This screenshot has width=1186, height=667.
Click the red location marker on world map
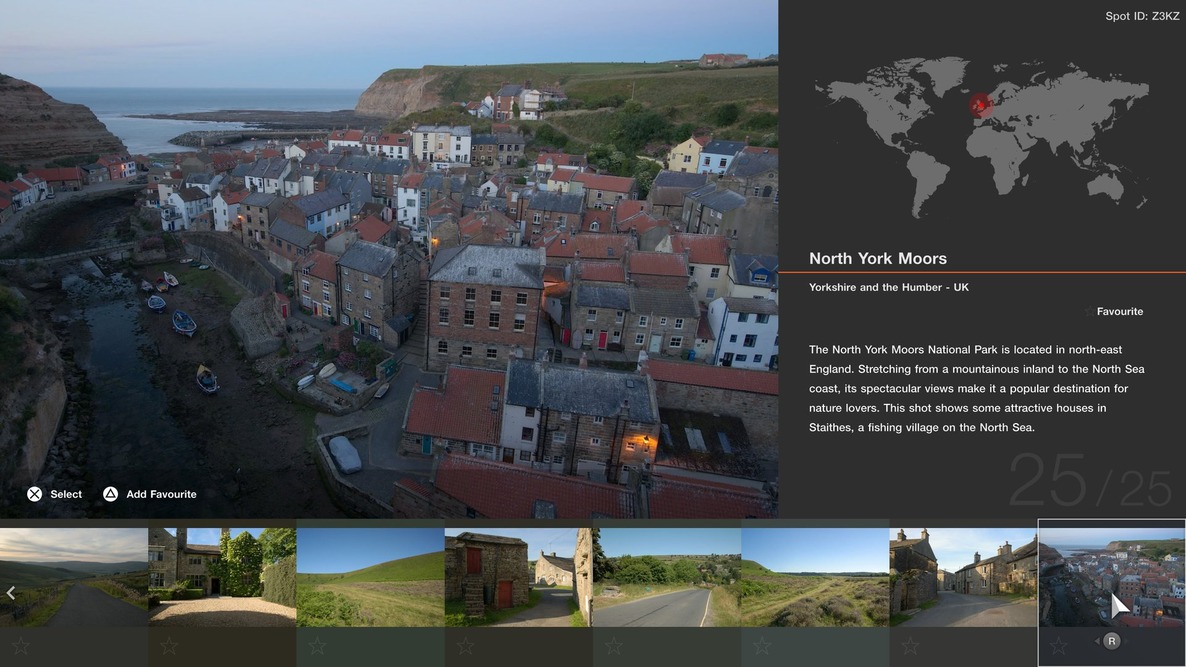pyautogui.click(x=980, y=104)
